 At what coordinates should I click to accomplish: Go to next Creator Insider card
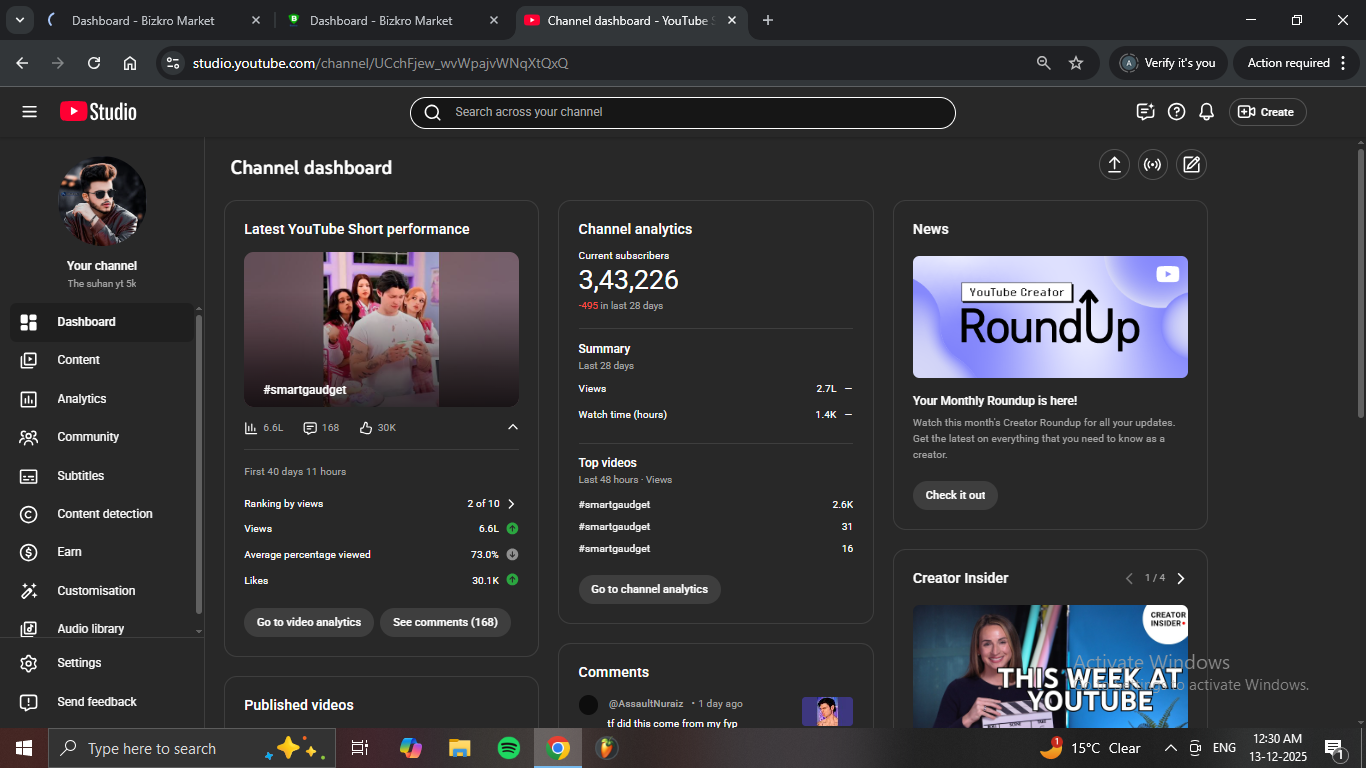pos(1181,578)
